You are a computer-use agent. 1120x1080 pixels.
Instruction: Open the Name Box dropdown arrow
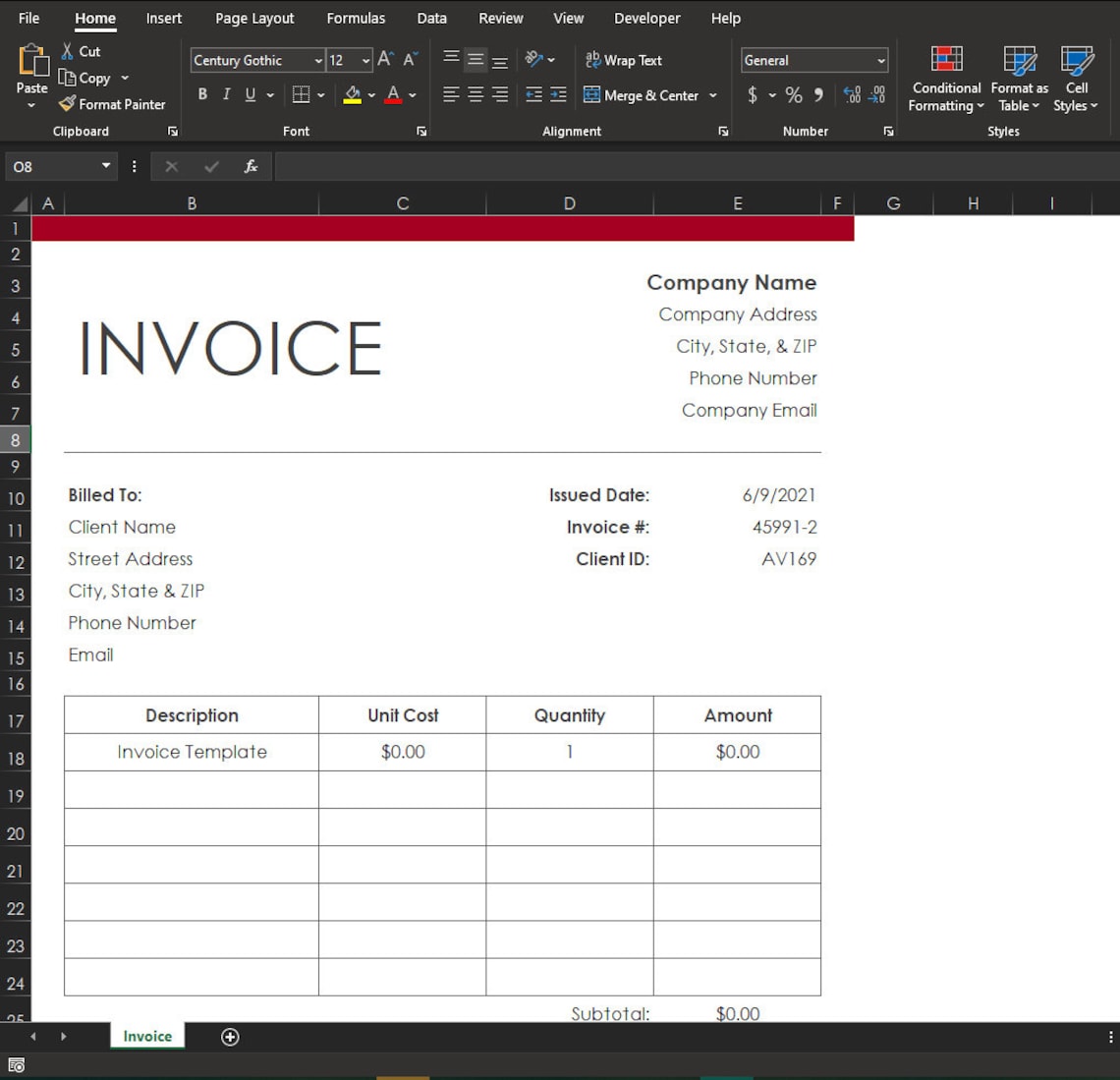pyautogui.click(x=106, y=166)
